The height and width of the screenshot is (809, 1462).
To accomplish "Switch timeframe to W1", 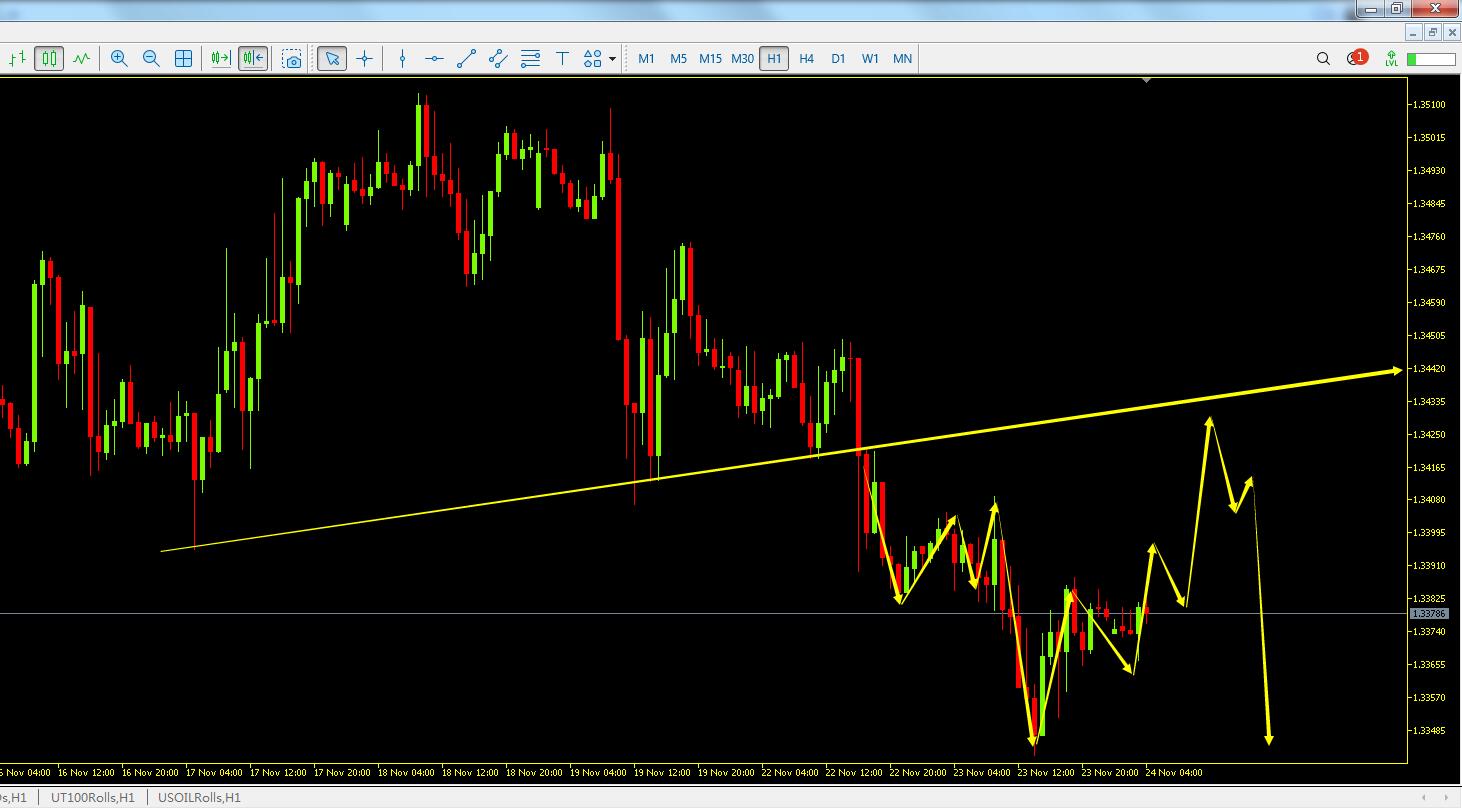I will point(870,59).
